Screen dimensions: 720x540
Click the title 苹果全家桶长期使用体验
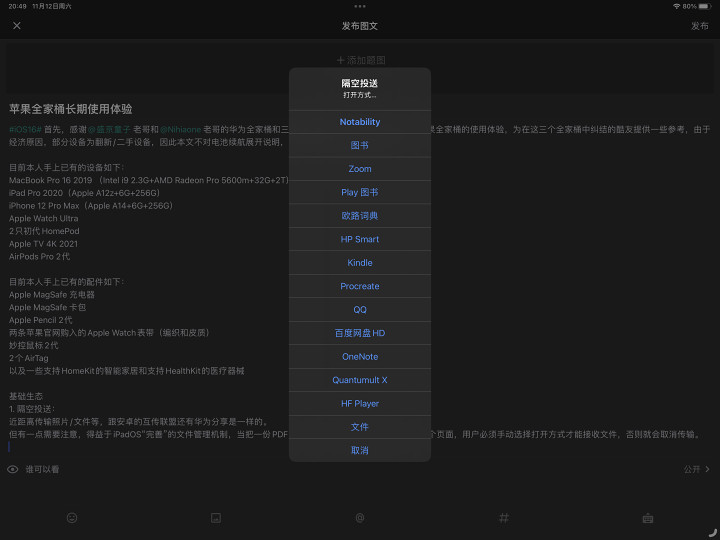coord(71,109)
